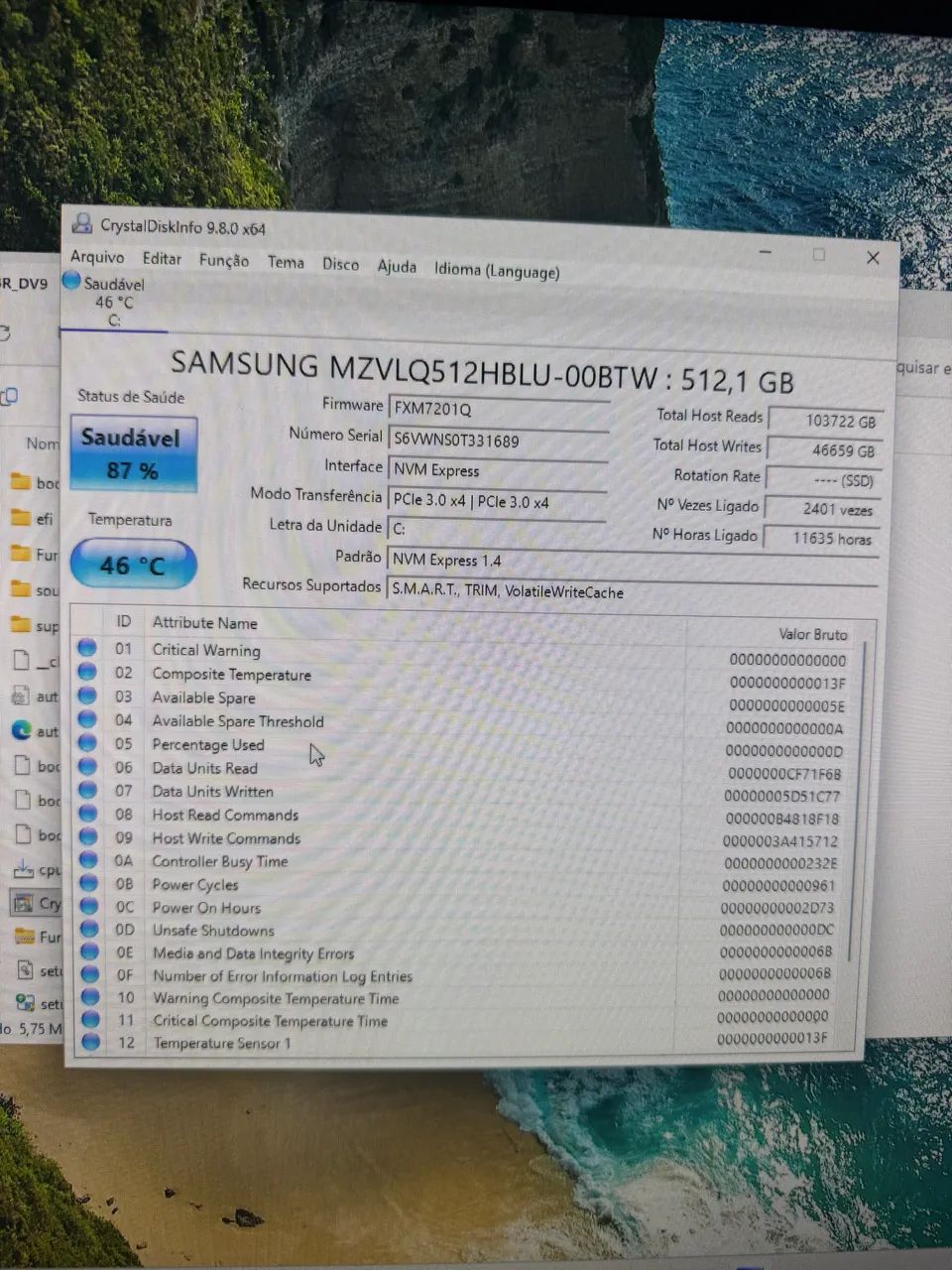The image size is (952, 1270).
Task: Click the 46 °C temperature button
Action: pyautogui.click(x=133, y=565)
